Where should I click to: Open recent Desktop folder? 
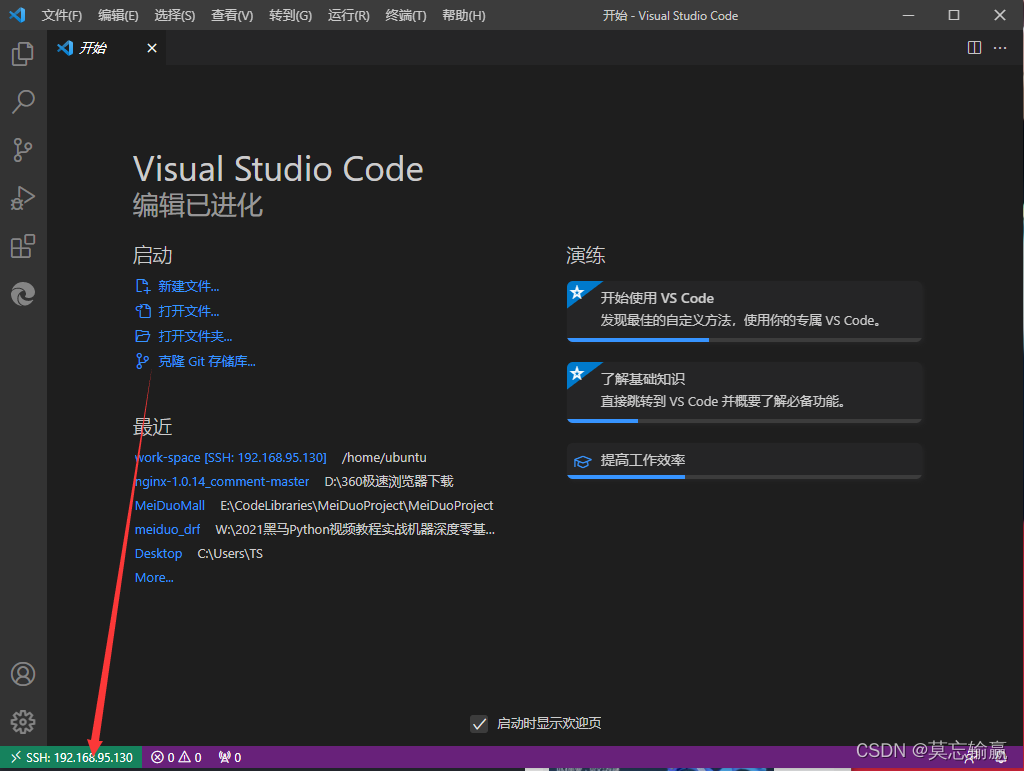(158, 554)
